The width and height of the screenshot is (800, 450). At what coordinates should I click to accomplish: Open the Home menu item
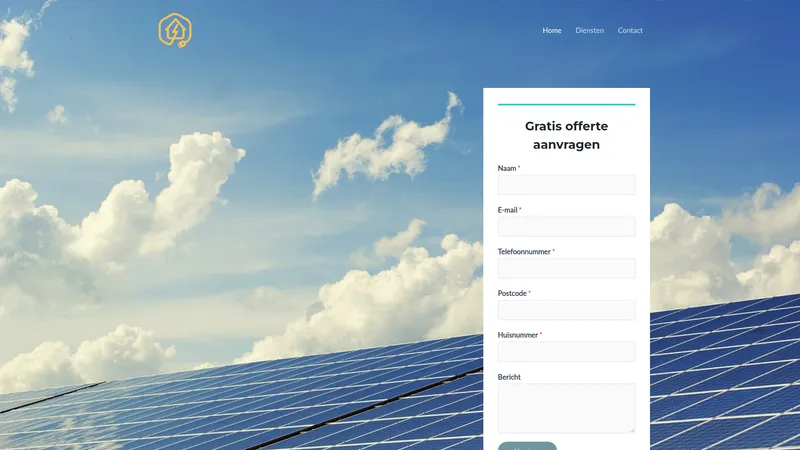tap(552, 31)
